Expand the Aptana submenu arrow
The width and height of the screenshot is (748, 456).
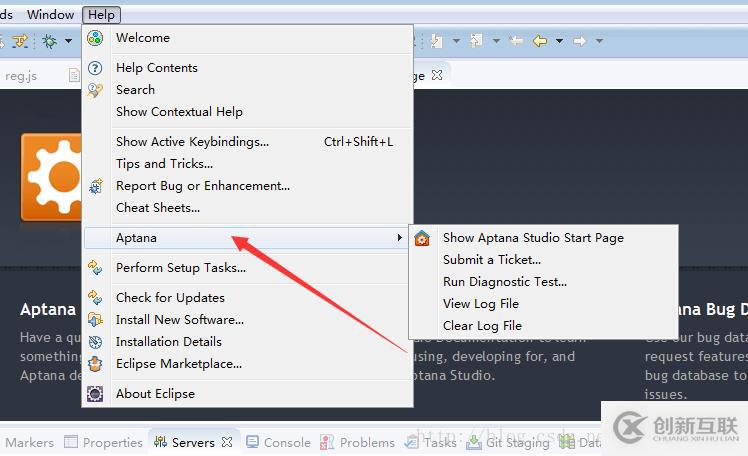[x=400, y=238]
